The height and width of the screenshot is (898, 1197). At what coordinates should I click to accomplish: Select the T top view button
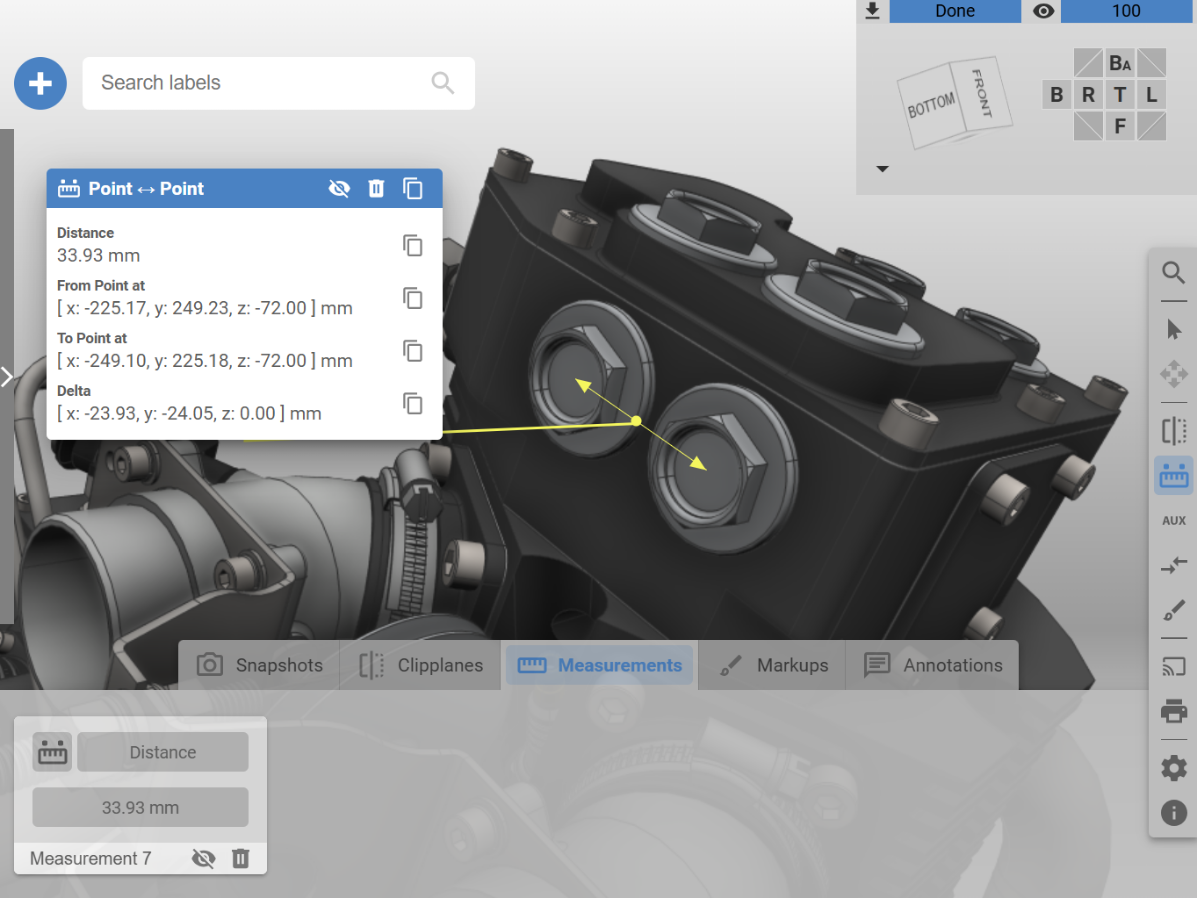coord(1119,95)
